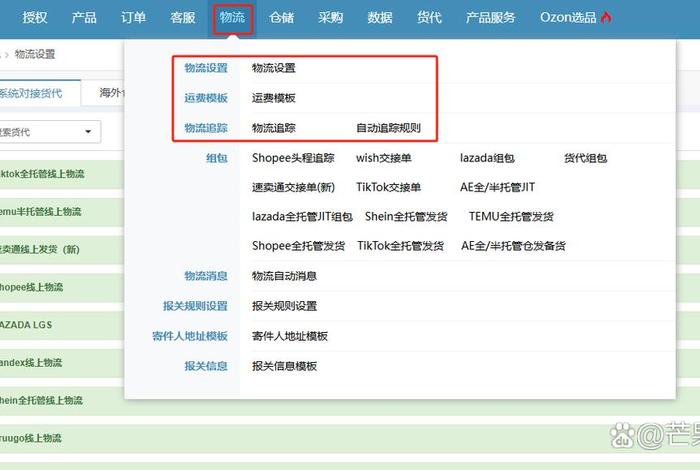
Task: Open 物流自动消息 link
Action: point(284,276)
